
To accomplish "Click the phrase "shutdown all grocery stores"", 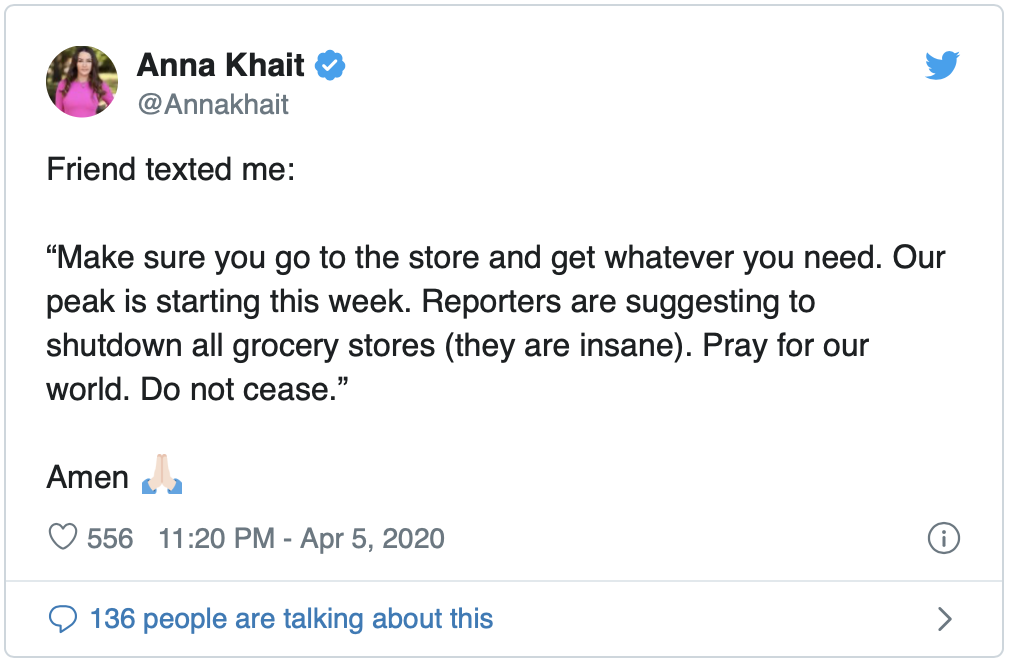I will [x=241, y=346].
